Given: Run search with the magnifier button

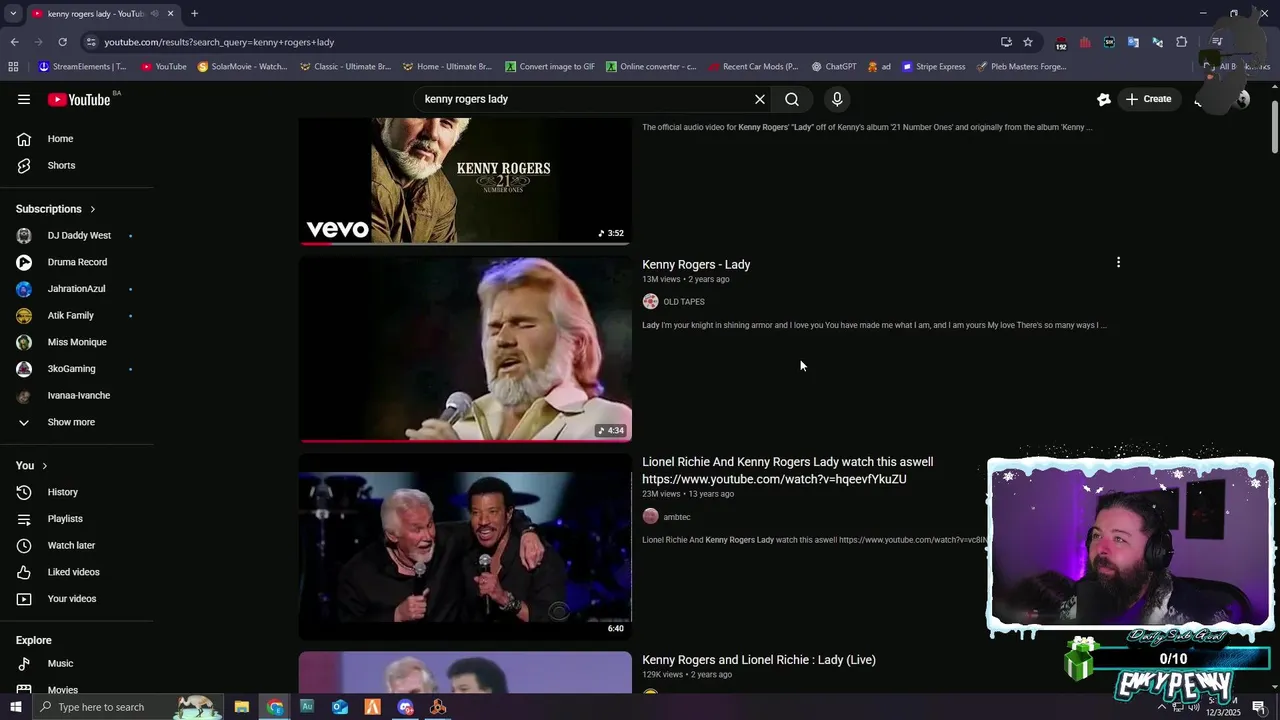Looking at the screenshot, I should point(792,99).
